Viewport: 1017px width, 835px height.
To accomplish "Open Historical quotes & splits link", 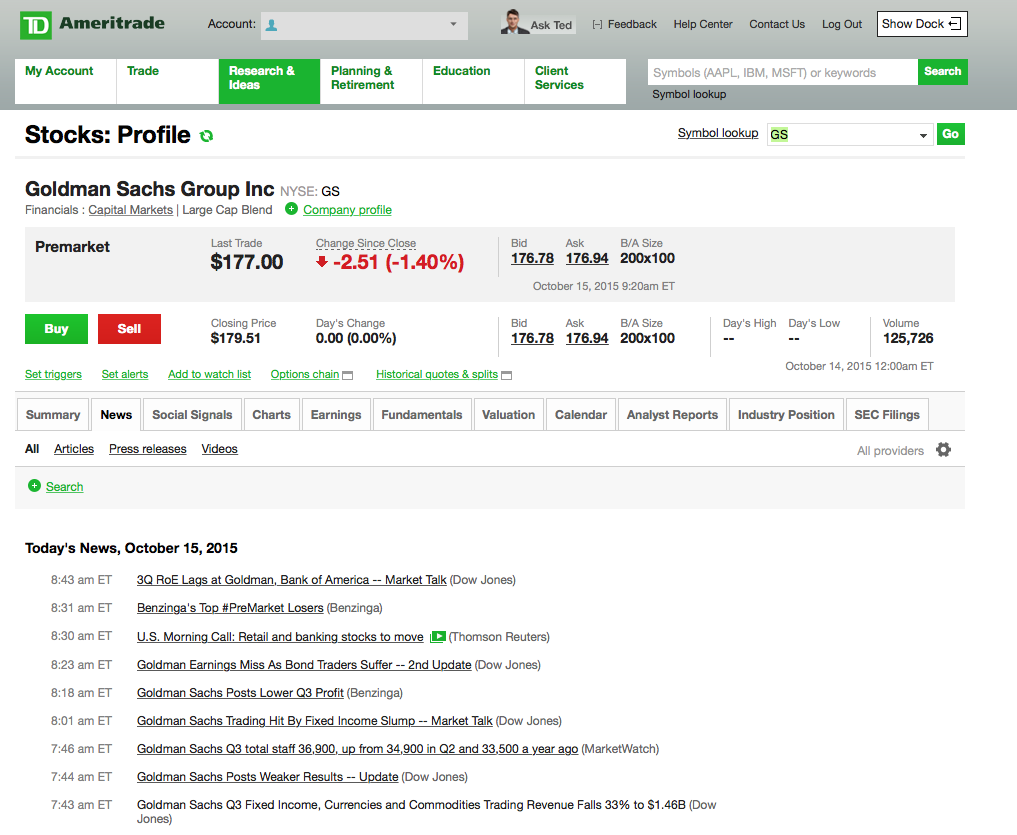I will tap(437, 374).
